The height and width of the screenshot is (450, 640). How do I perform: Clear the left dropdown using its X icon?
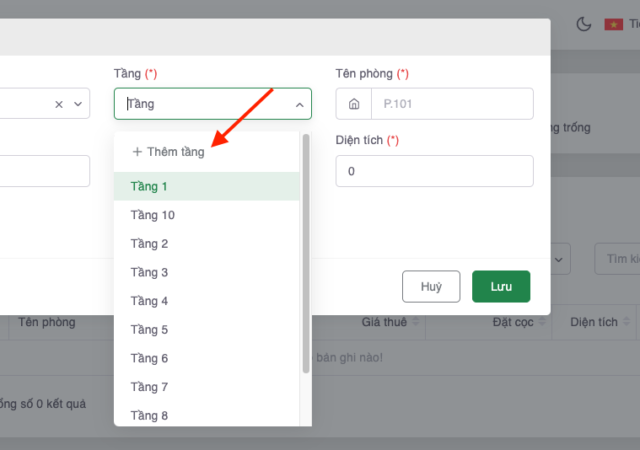click(59, 104)
